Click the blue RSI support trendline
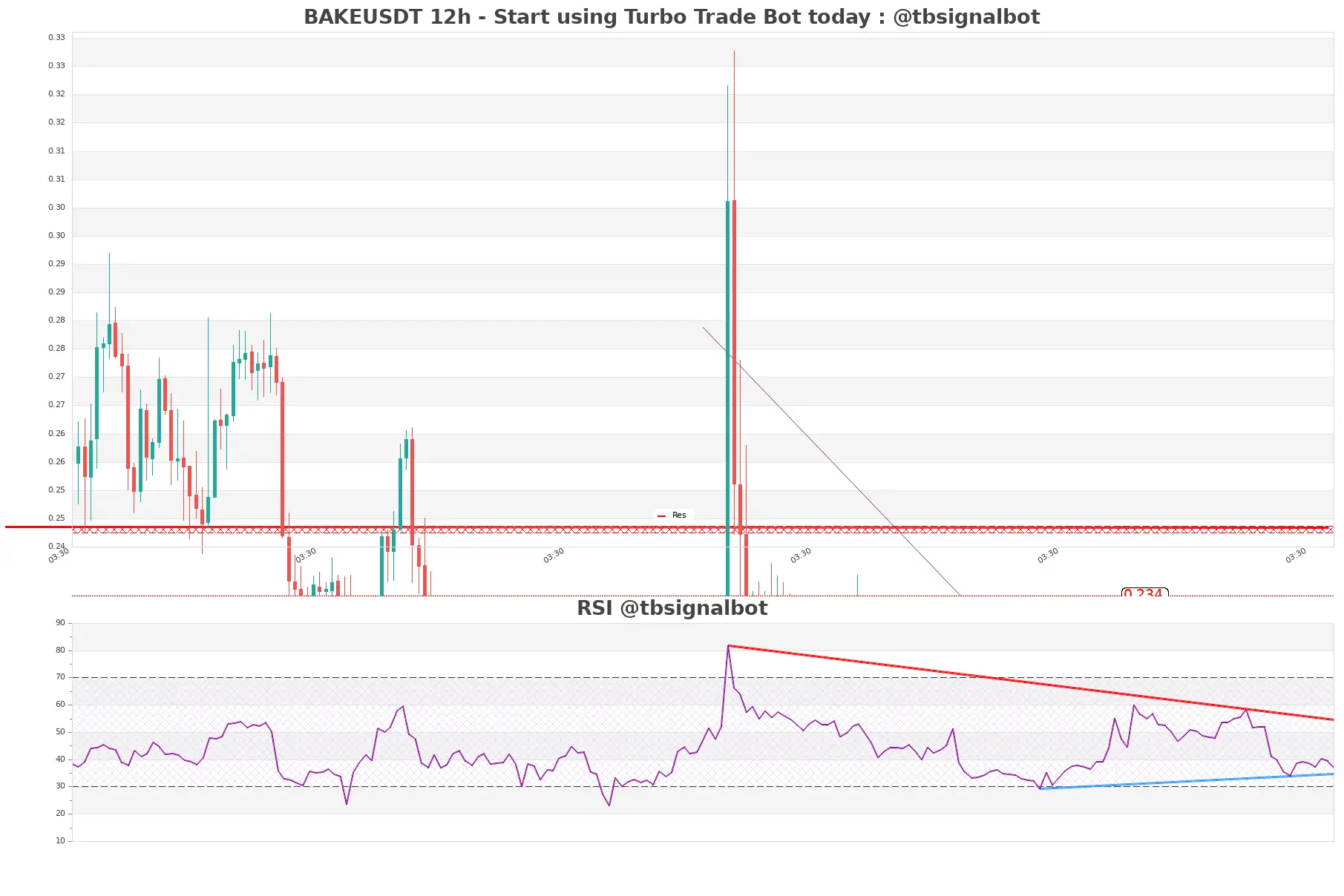 tap(1187, 782)
